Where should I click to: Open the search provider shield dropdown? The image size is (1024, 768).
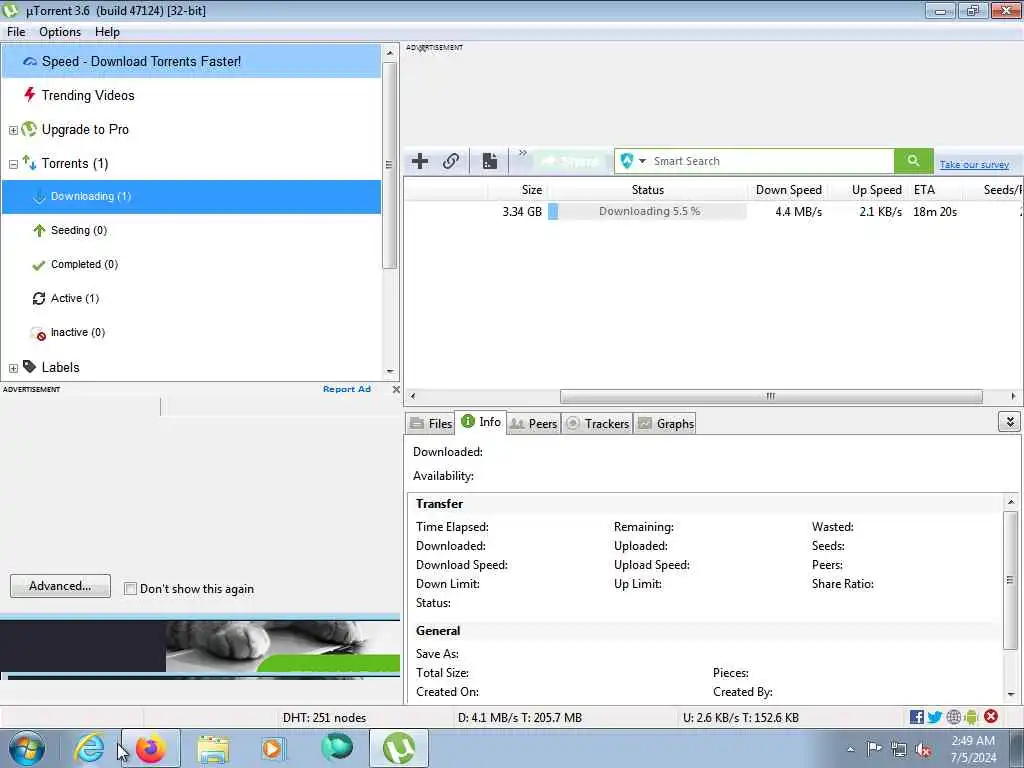(633, 161)
